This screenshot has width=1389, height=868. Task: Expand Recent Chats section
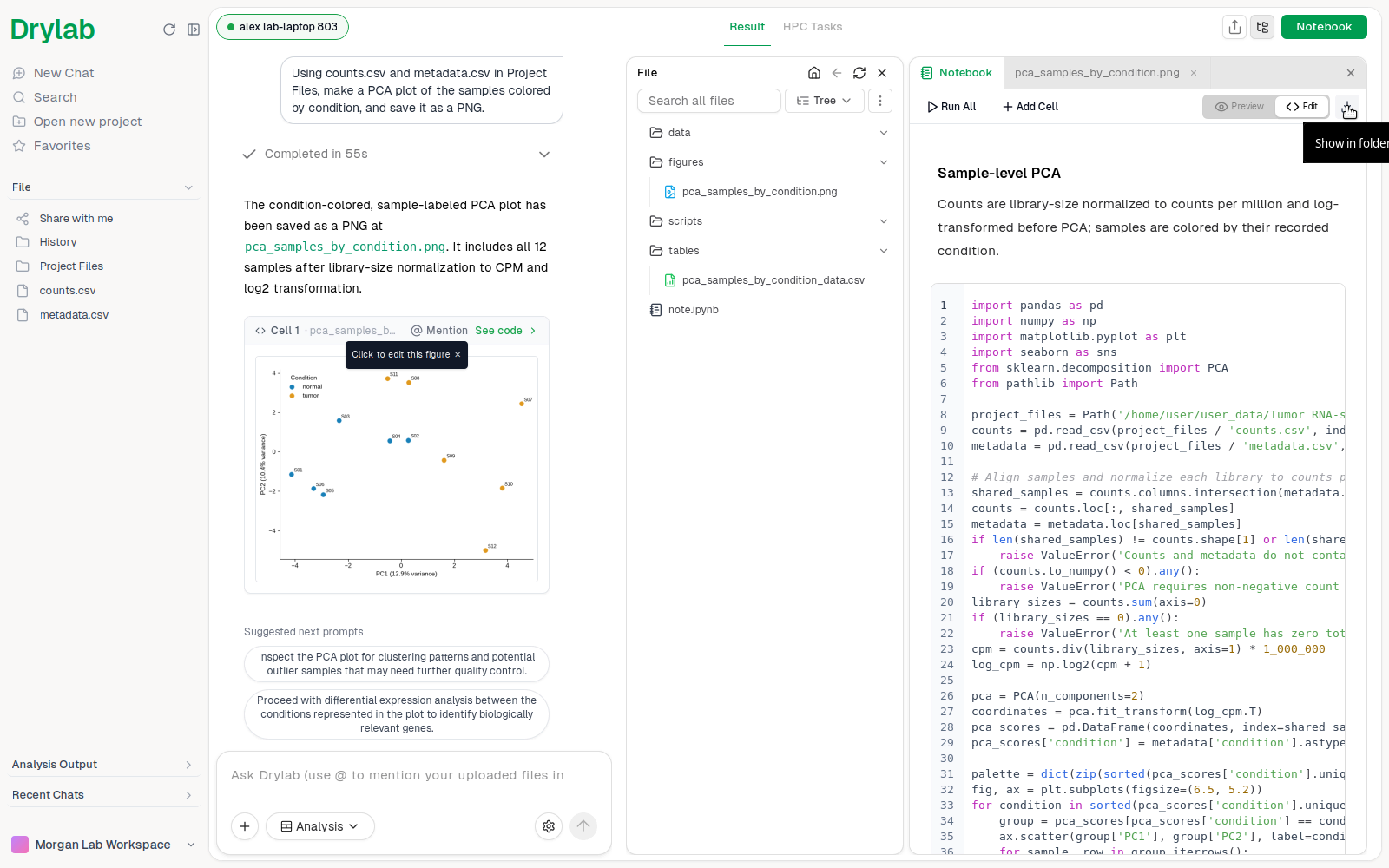103,795
